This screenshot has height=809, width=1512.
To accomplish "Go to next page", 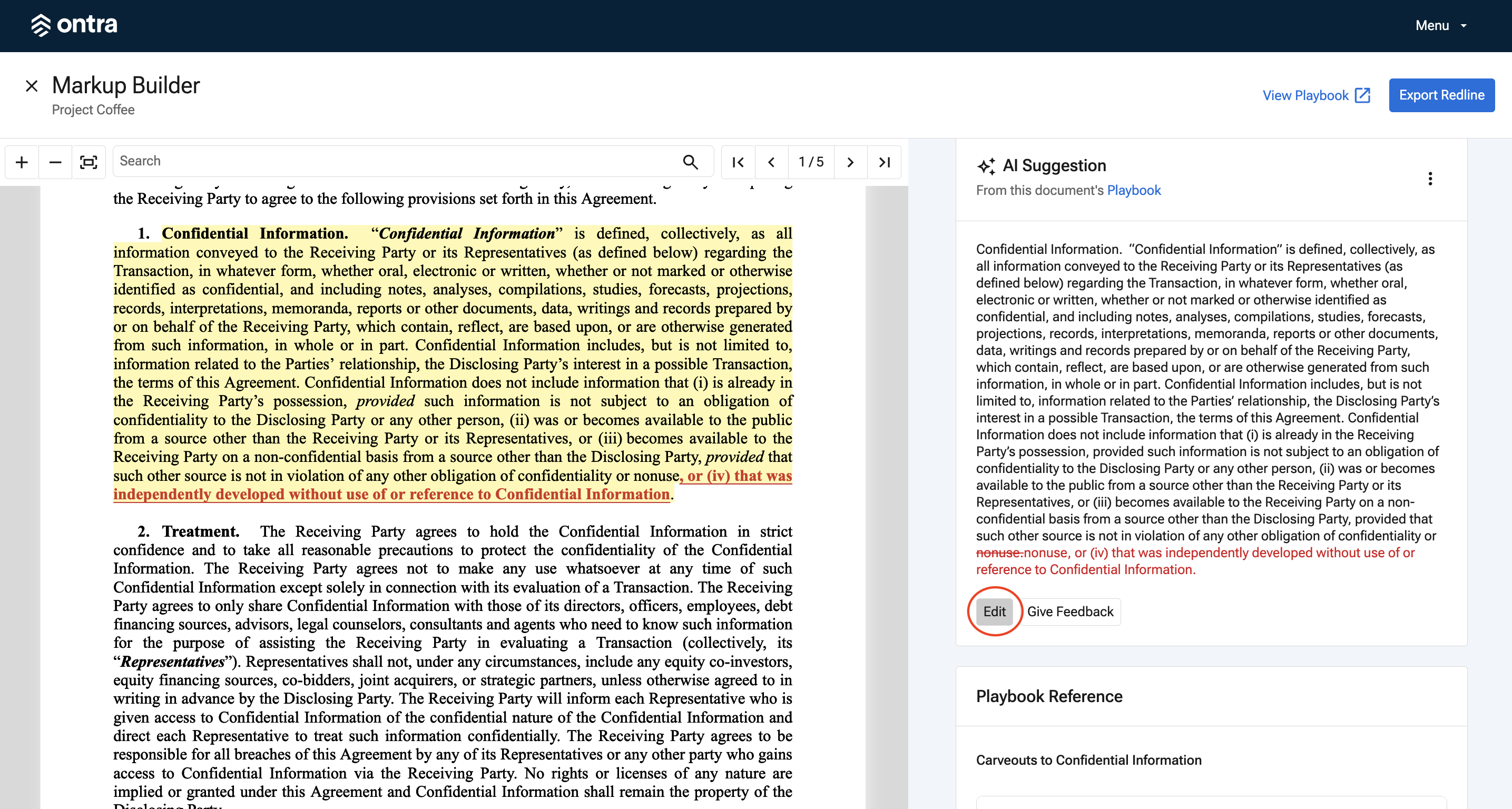I will tap(850, 162).
